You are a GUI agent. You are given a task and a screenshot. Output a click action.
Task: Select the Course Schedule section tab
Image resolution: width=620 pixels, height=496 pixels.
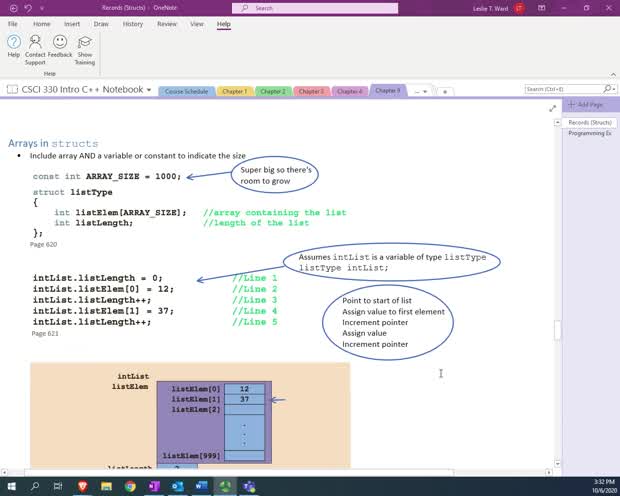(186, 91)
